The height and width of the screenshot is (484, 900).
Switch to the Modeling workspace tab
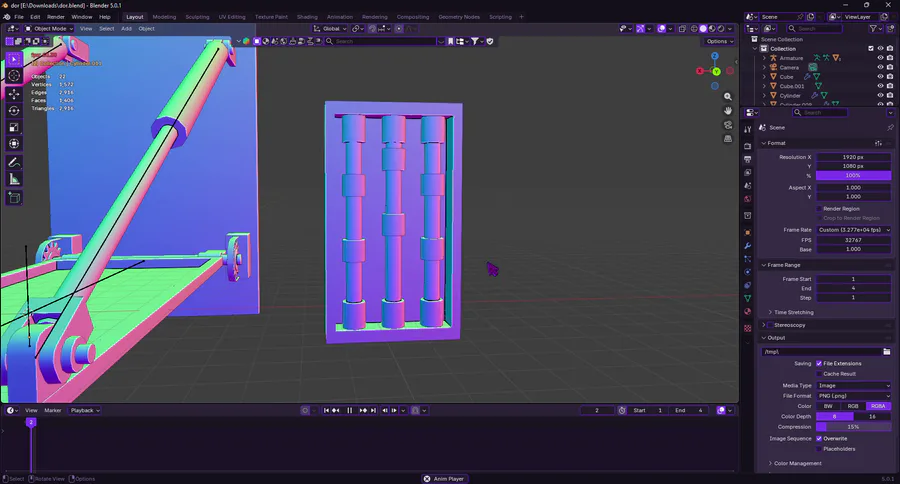pyautogui.click(x=164, y=17)
